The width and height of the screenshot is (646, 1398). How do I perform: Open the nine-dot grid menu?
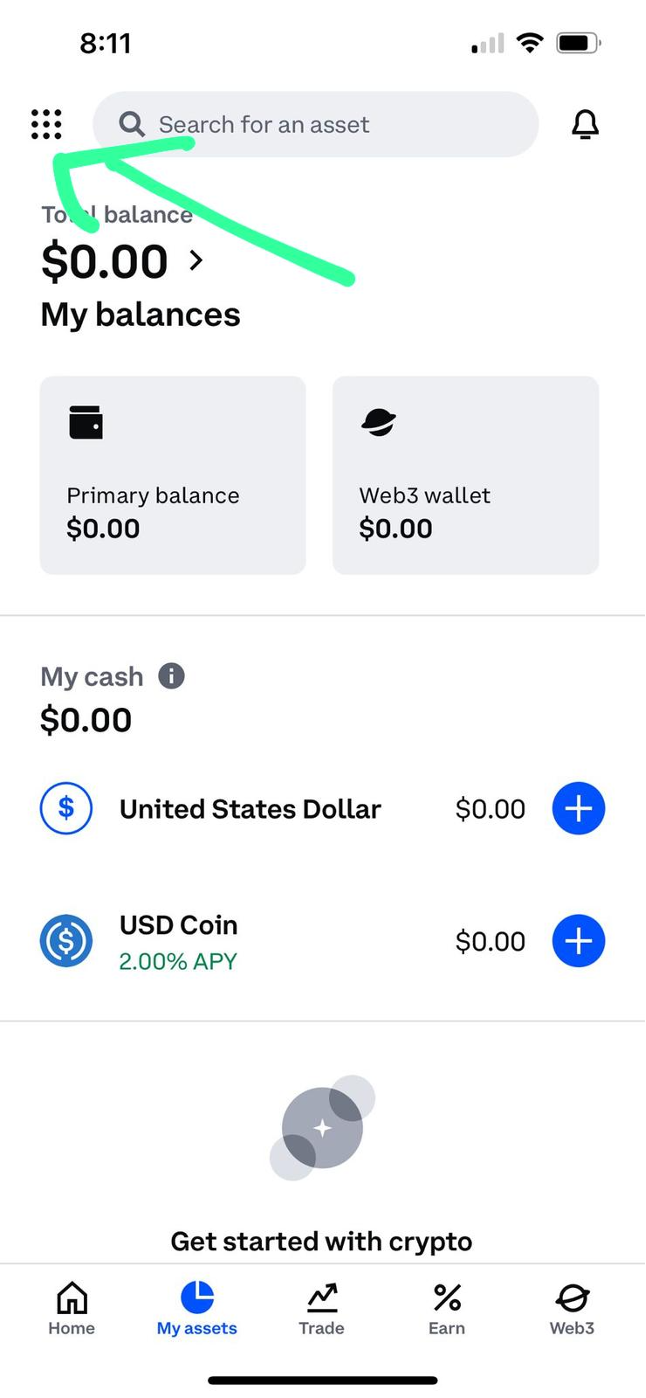point(46,124)
